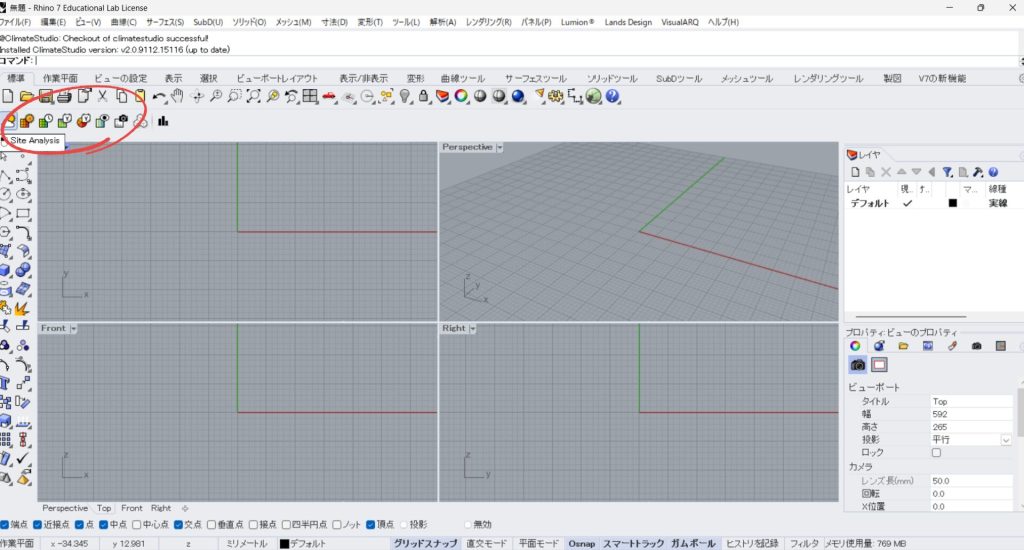Screen dimensions: 1024x550
Task: Switch to the メッシュツール toolbar tab
Action: 746,78
